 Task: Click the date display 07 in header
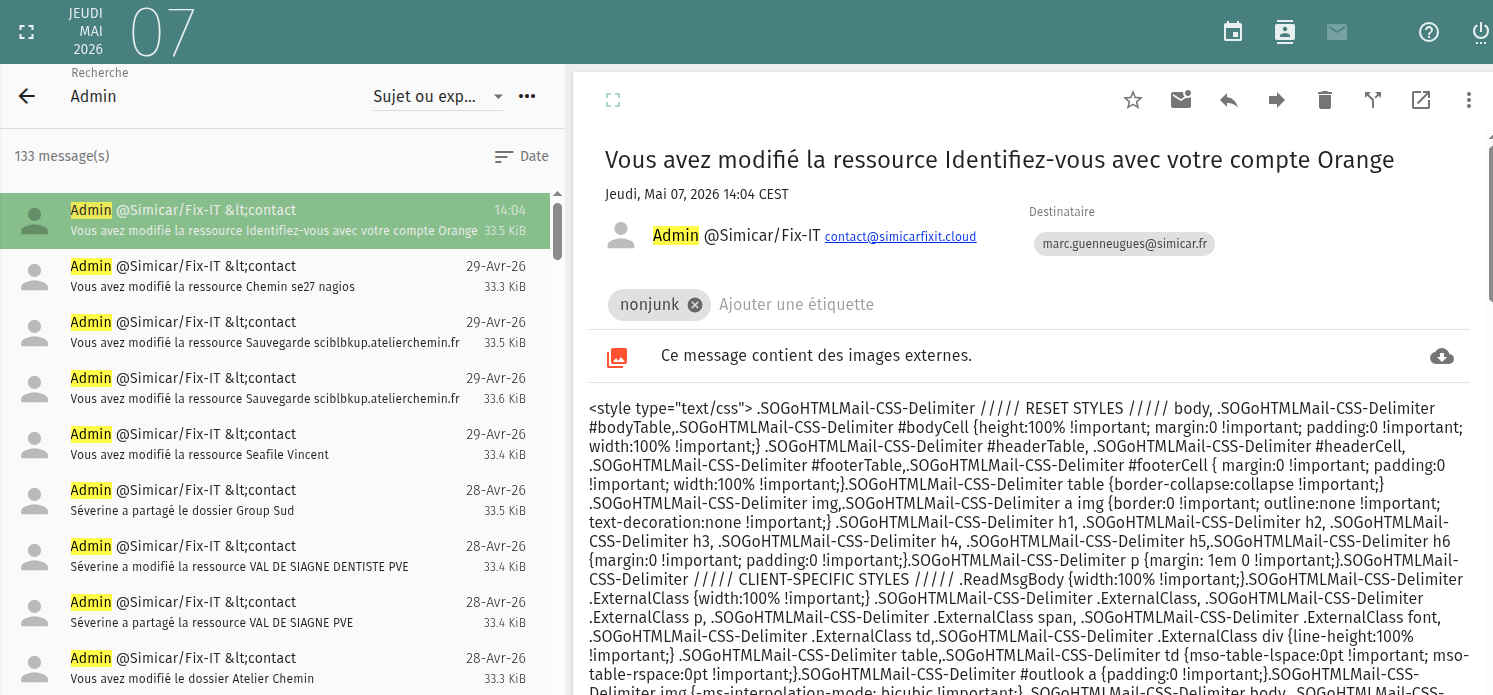click(x=162, y=32)
